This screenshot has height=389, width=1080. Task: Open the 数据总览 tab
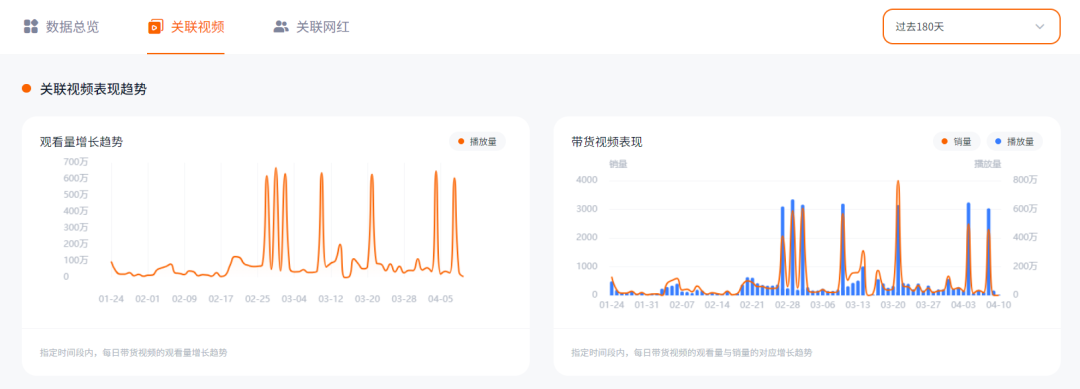click(x=61, y=27)
